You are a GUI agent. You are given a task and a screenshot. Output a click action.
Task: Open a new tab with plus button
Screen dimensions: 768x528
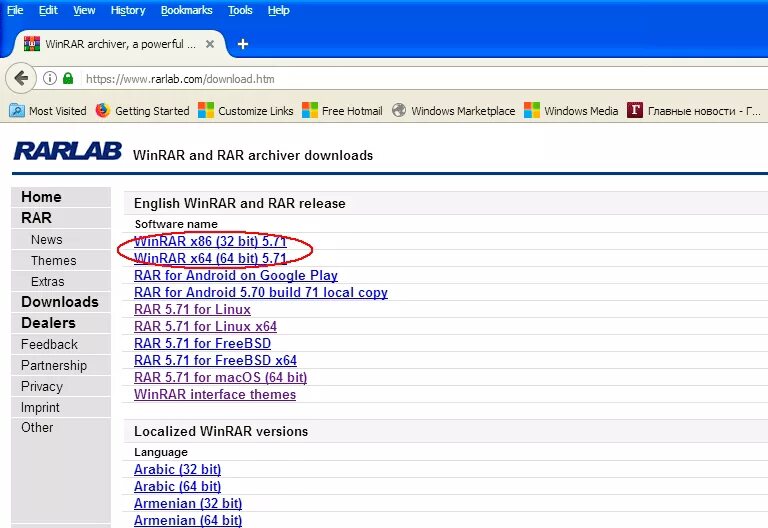pos(242,44)
